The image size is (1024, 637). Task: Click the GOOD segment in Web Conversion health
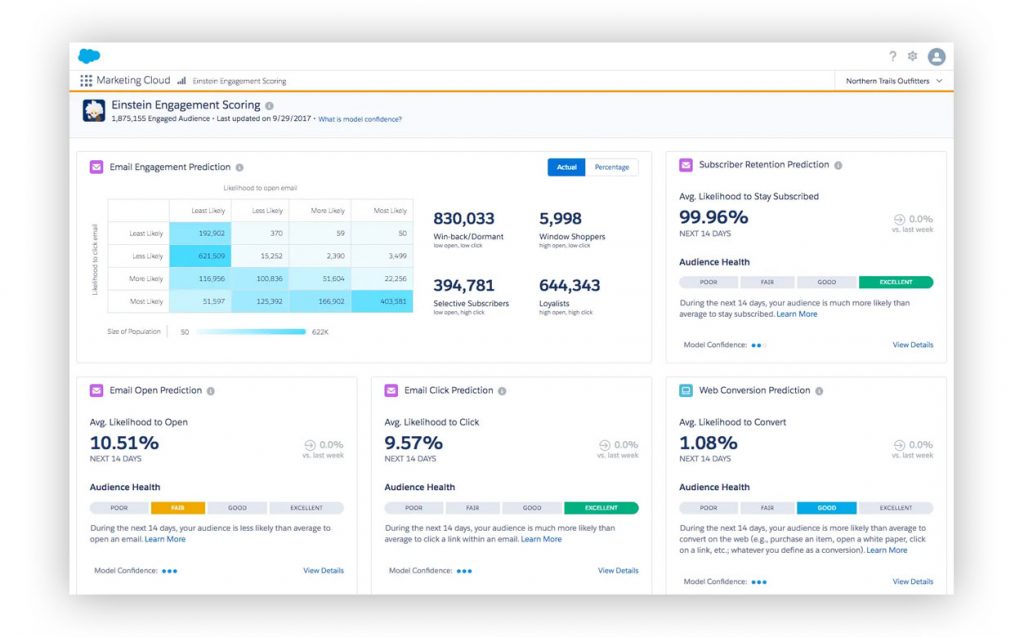click(826, 508)
